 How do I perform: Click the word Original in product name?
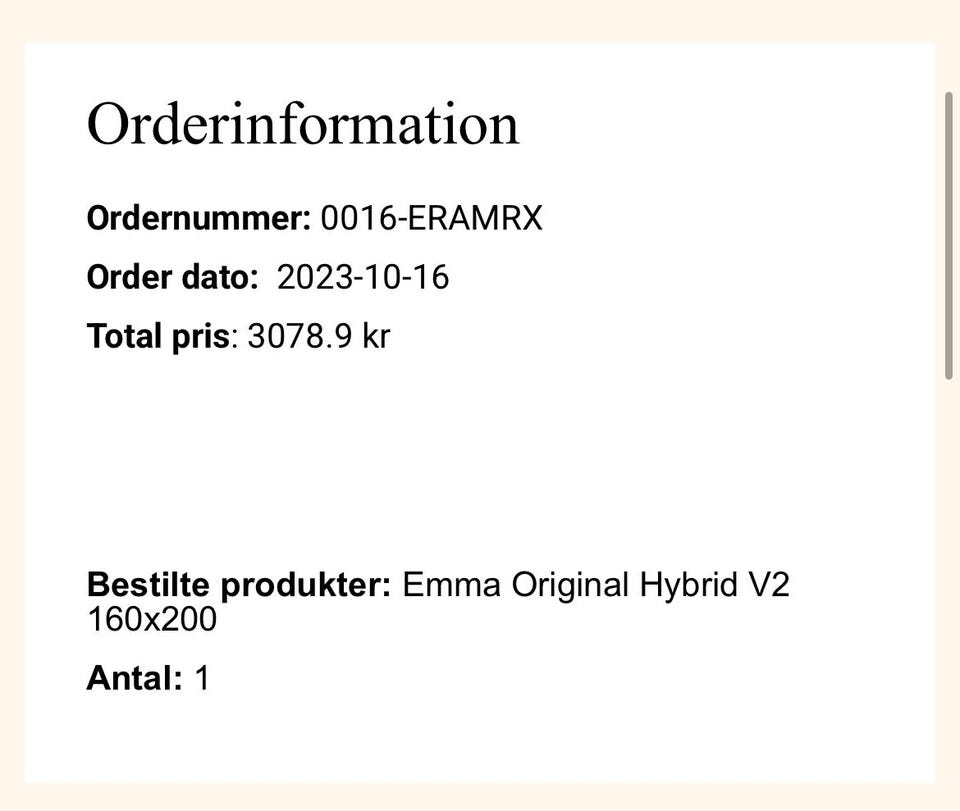coord(571,585)
